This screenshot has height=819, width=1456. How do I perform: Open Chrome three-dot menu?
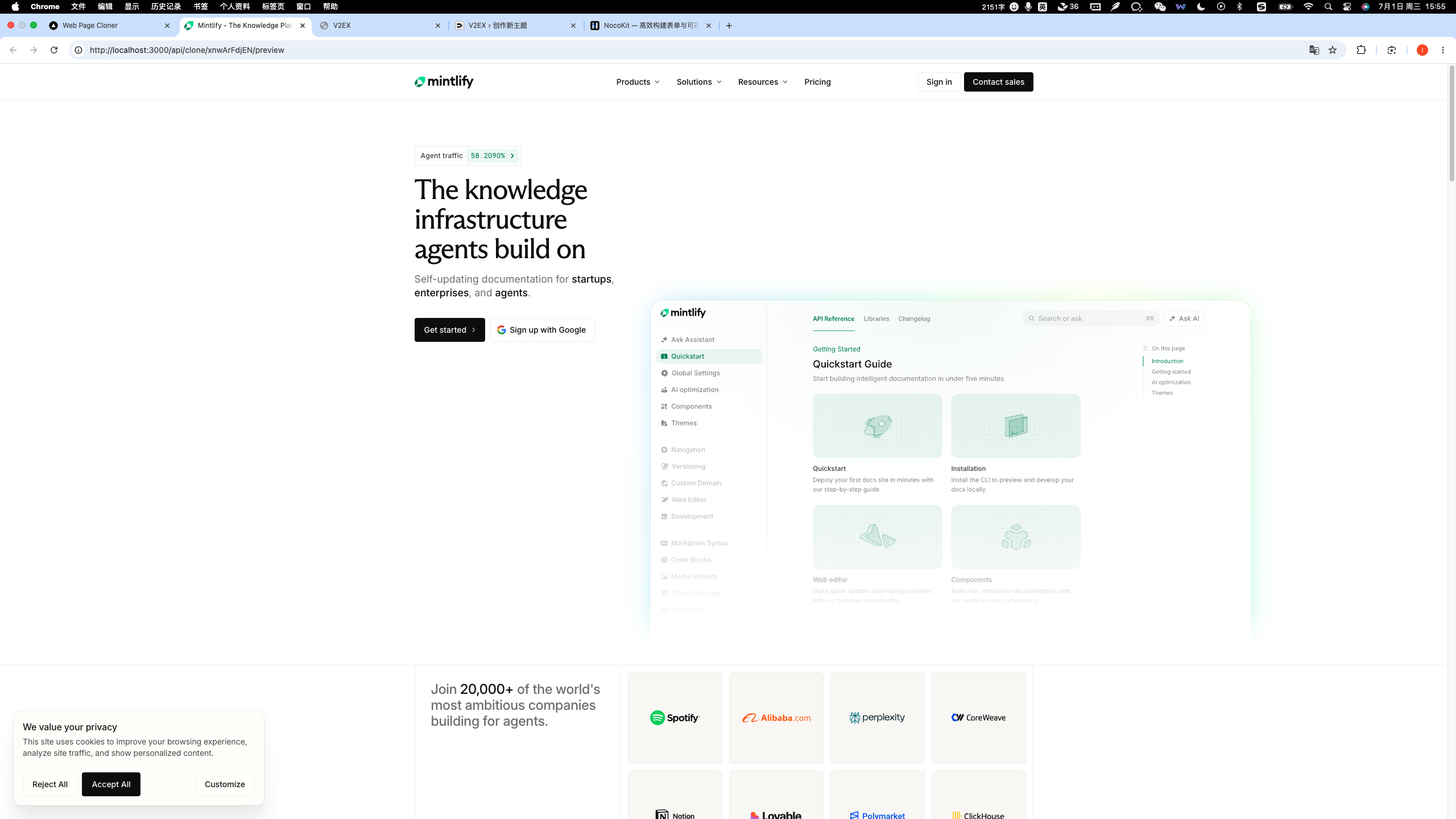[1443, 50]
